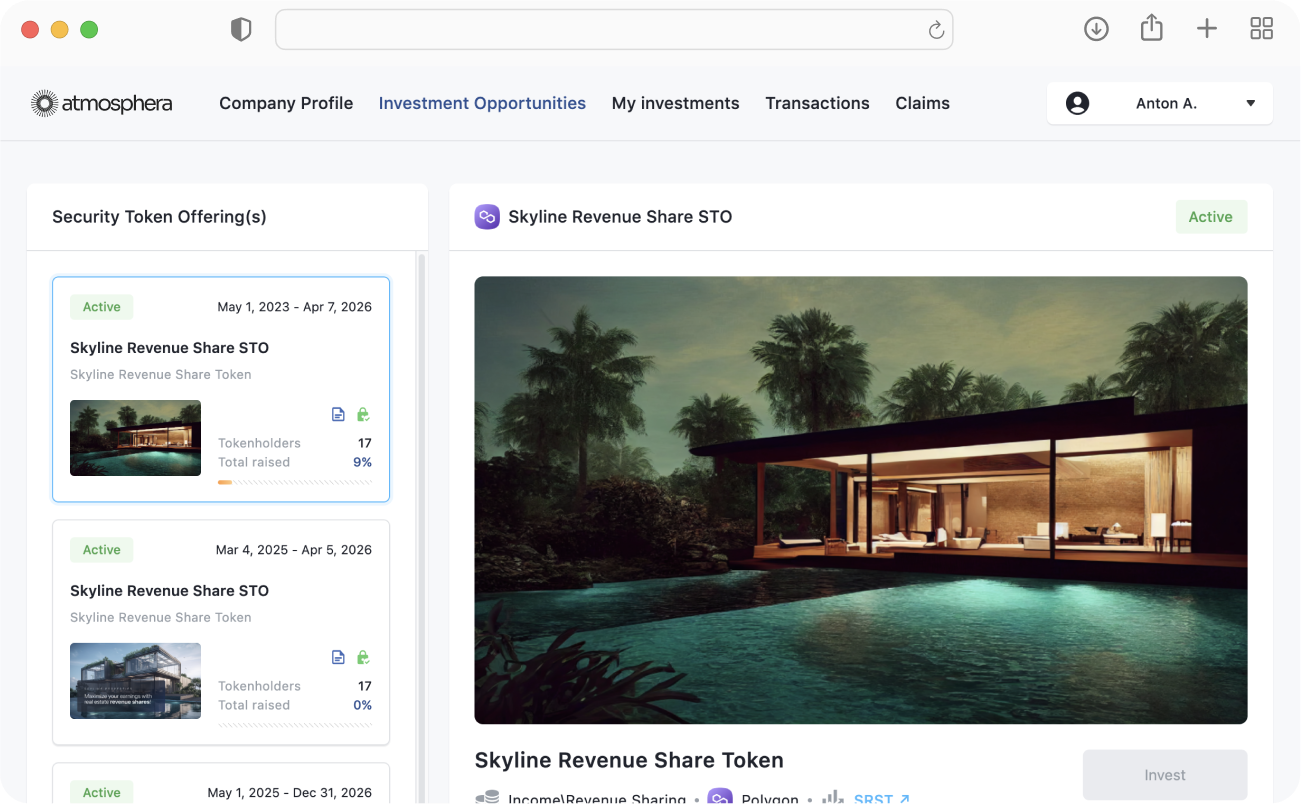Viewport: 1301px width, 804px height.
Task: Click the browser address bar
Action: pyautogui.click(x=614, y=30)
